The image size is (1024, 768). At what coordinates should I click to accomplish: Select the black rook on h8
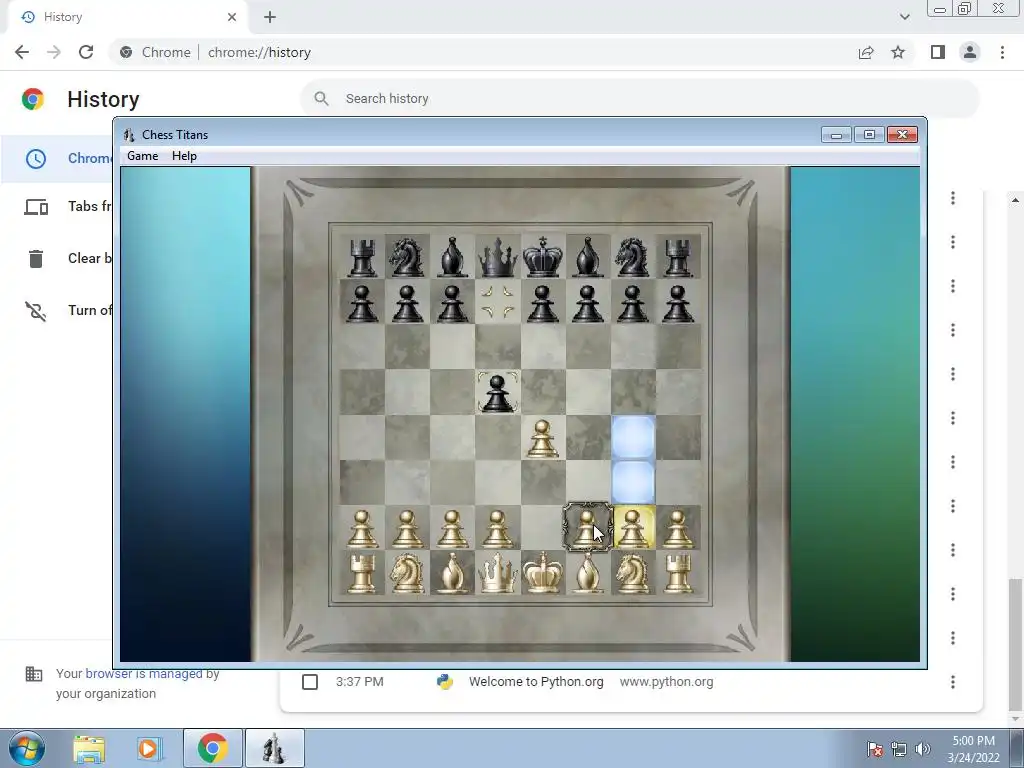[x=678, y=257]
